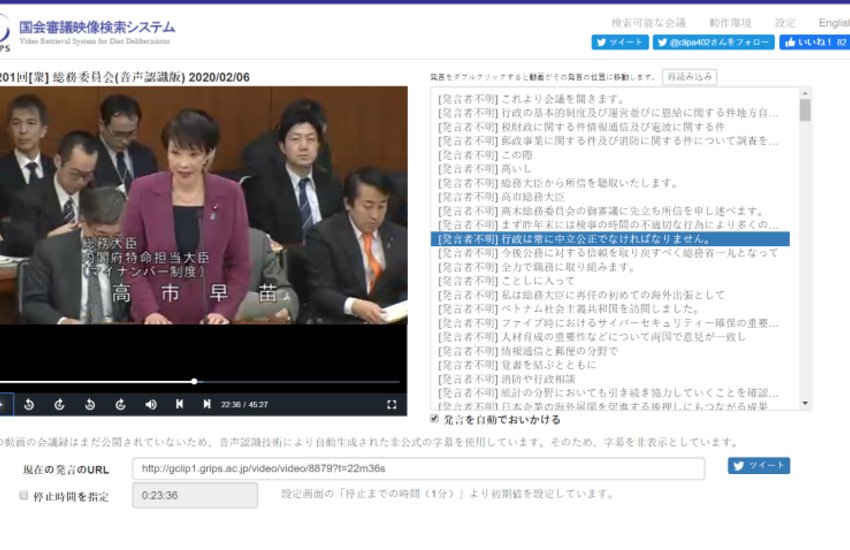Click the 現在の発言のURL text field
The width and height of the screenshot is (850, 550).
click(418, 468)
